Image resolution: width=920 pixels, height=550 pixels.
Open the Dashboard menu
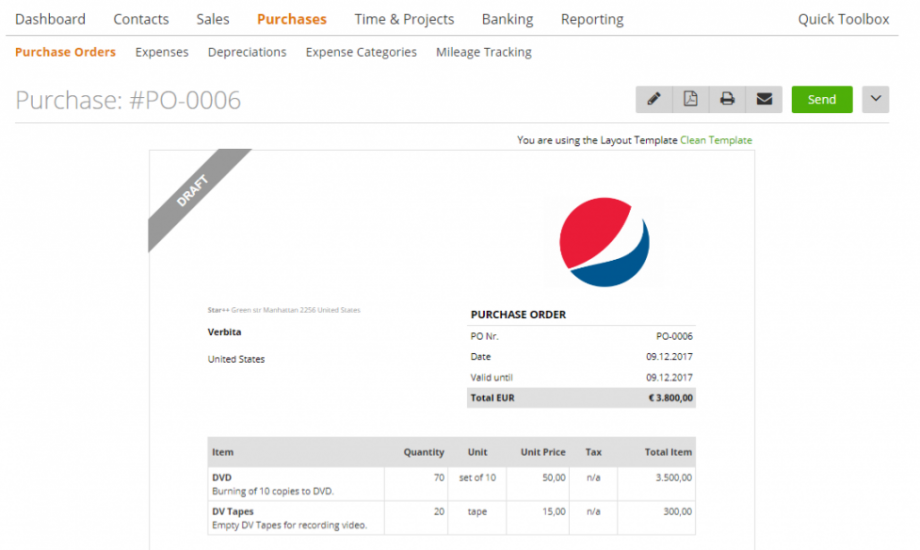[x=50, y=19]
